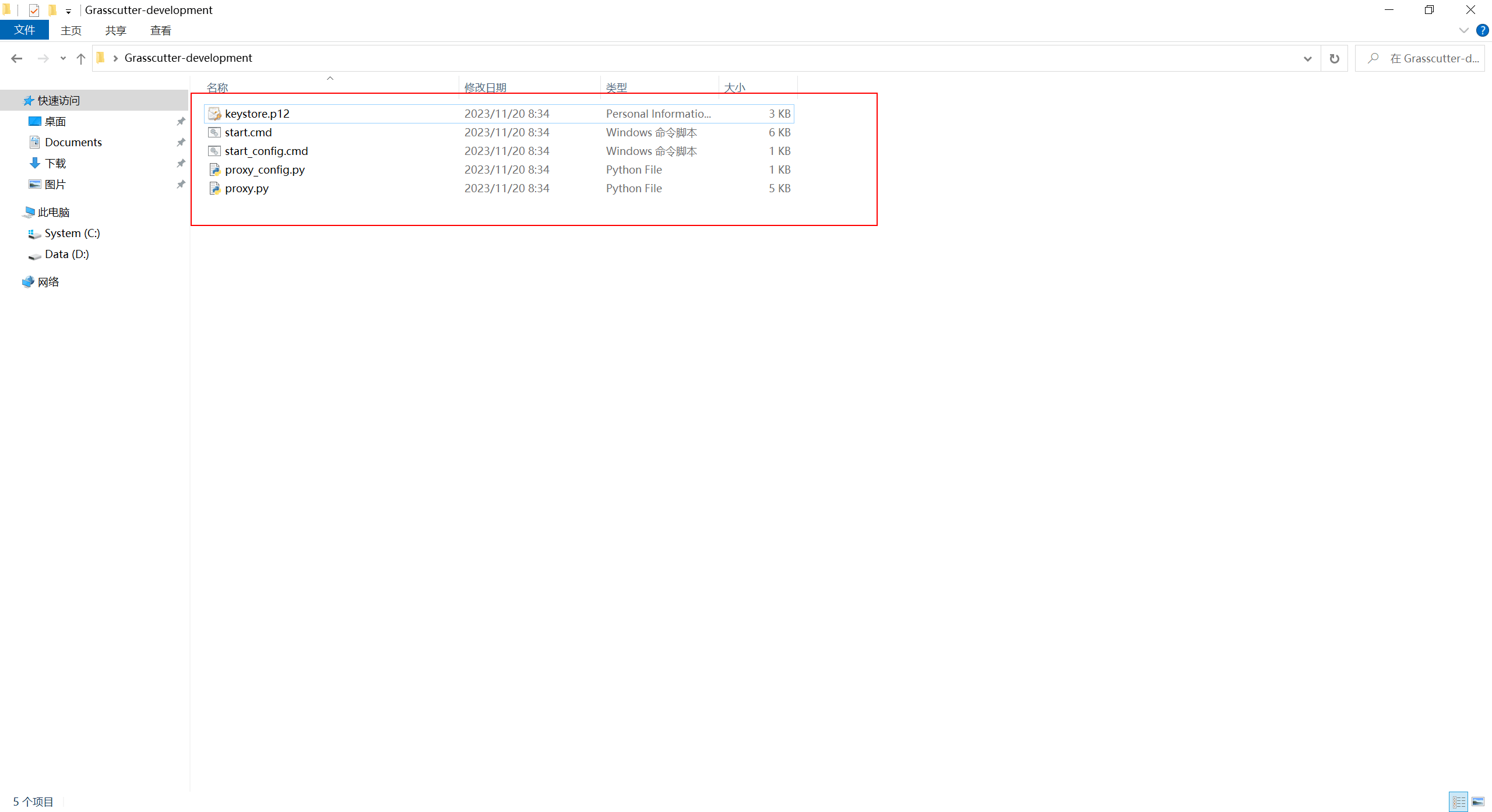Open Documents in quick access
The height and width of the screenshot is (812, 1492).
[x=73, y=142]
